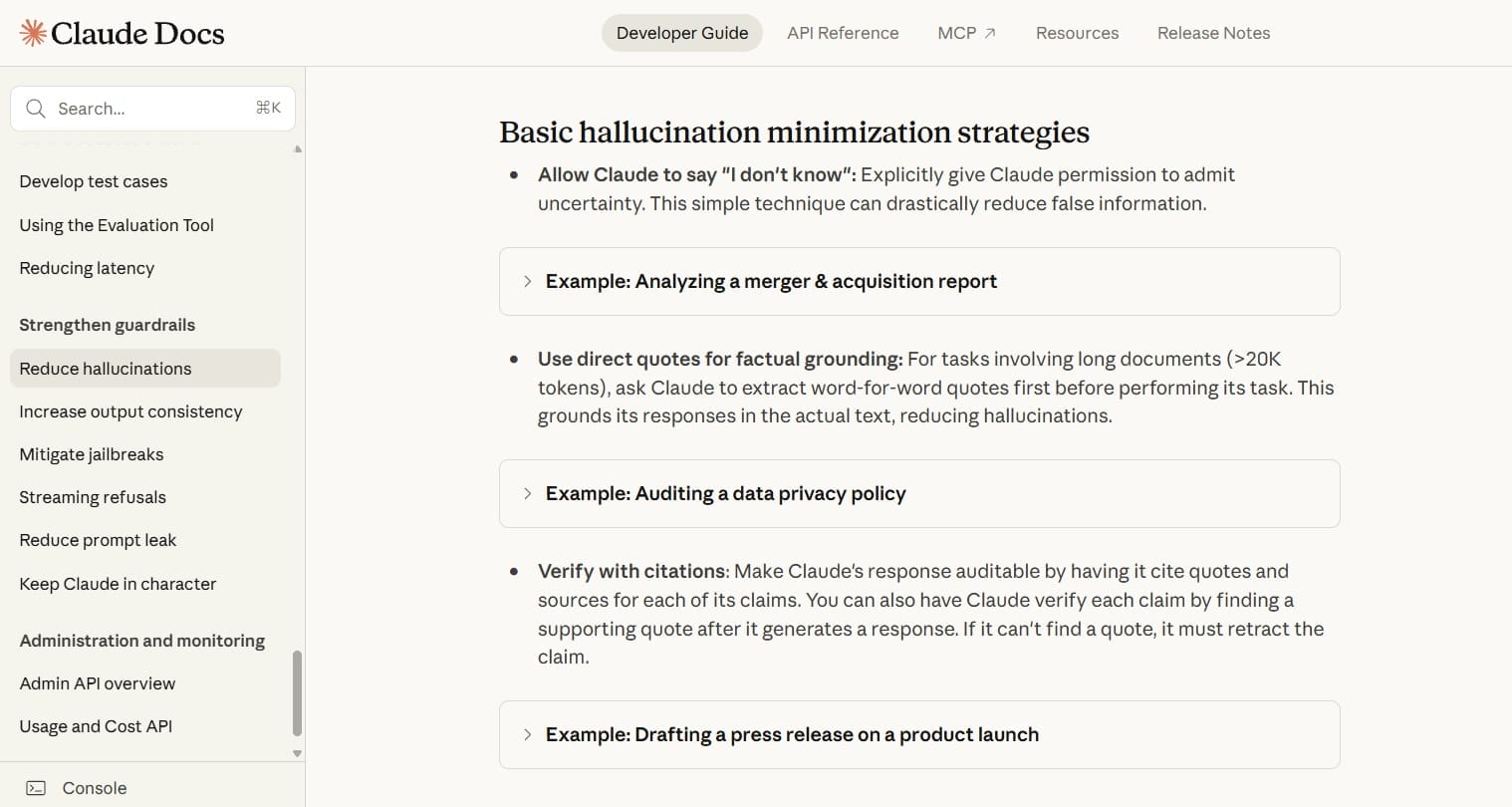The image size is (1512, 807).
Task: Open the Reduce prompt leak page
Action: click(98, 540)
